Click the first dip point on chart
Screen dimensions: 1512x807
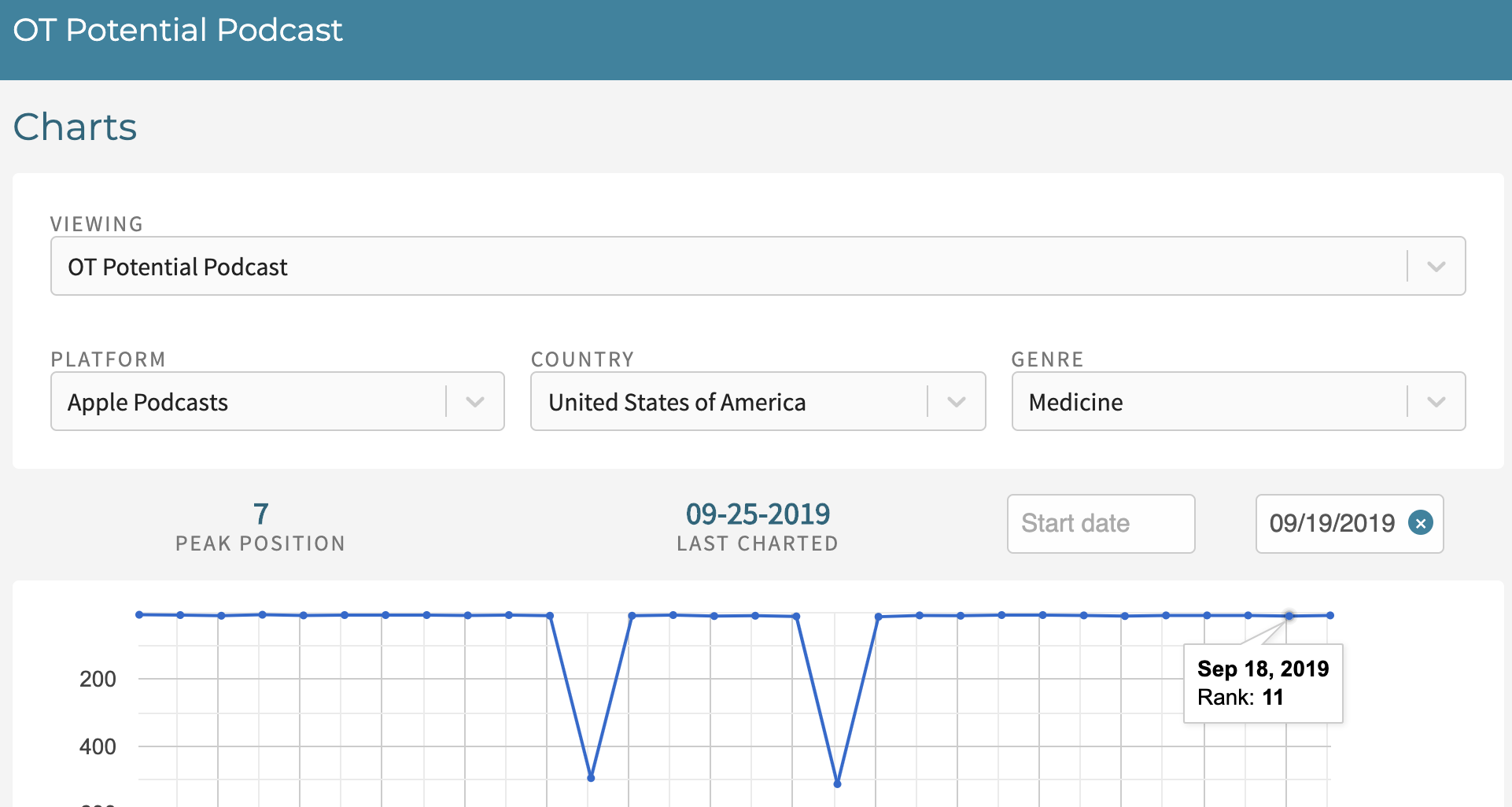[x=591, y=778]
